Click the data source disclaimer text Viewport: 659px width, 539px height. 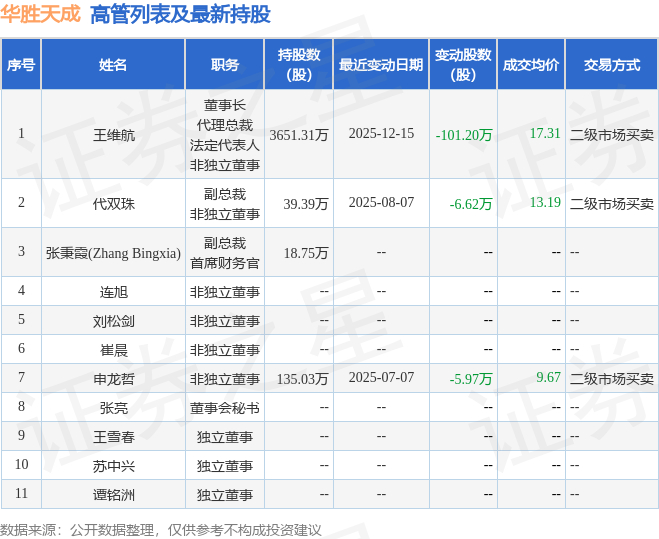(x=161, y=530)
